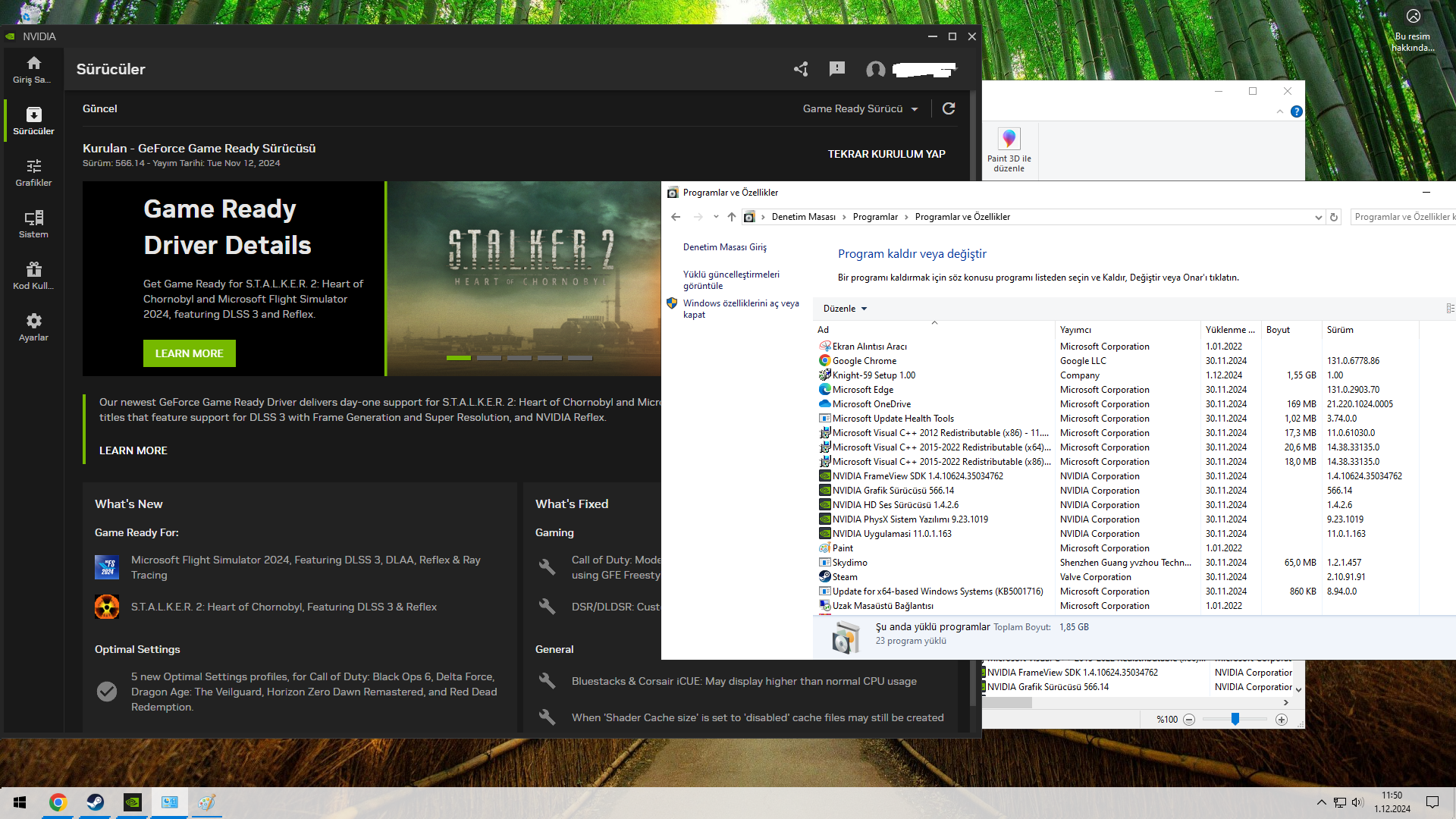Open Yüklü güncelleştirmeleri görüntüle link
This screenshot has height=819, width=1456.
[x=731, y=280]
